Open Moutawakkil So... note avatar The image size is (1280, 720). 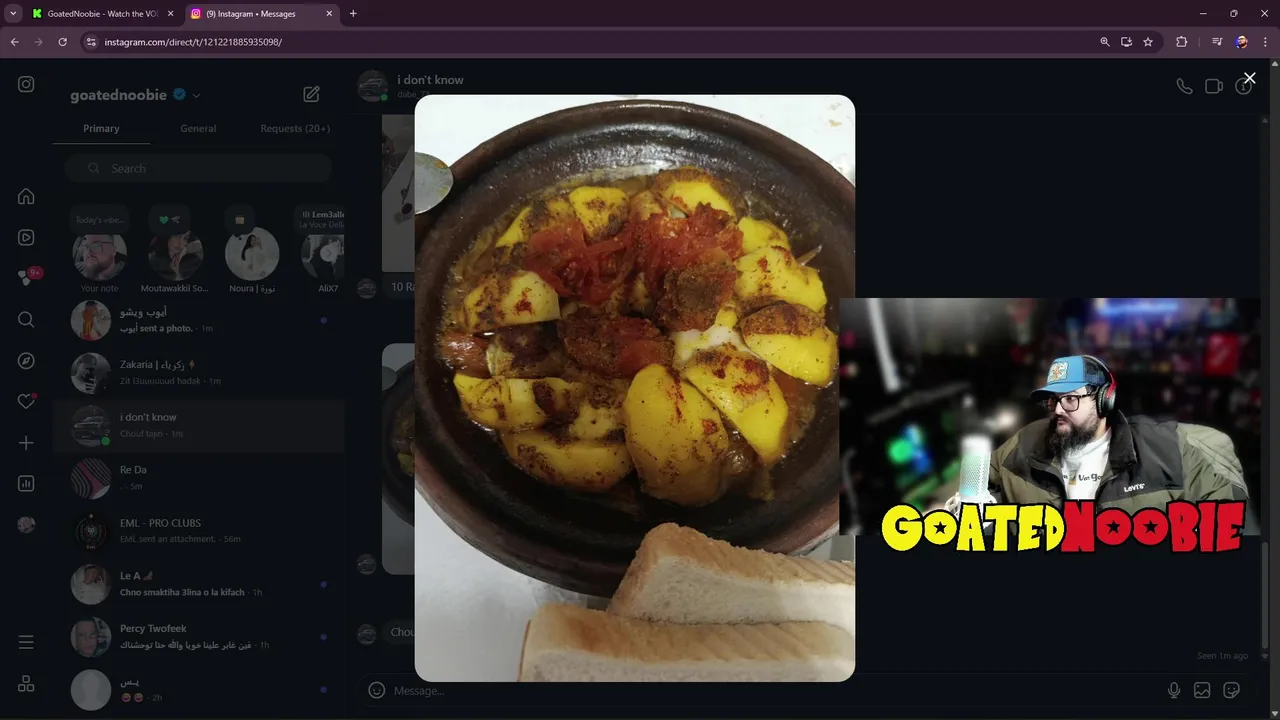click(175, 254)
